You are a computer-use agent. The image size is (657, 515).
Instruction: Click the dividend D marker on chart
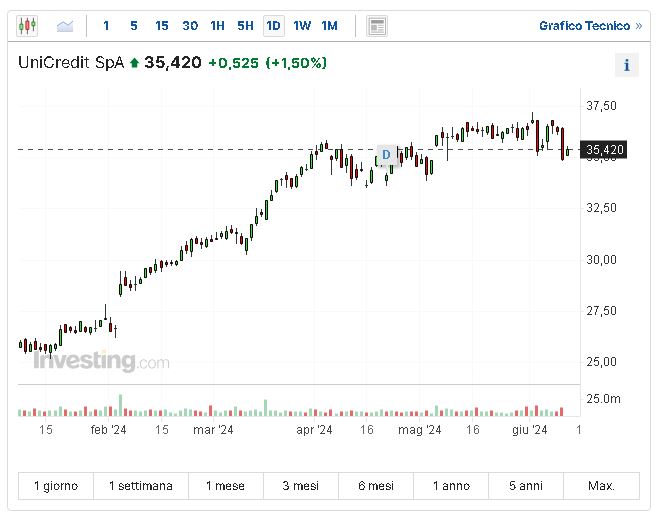[386, 155]
